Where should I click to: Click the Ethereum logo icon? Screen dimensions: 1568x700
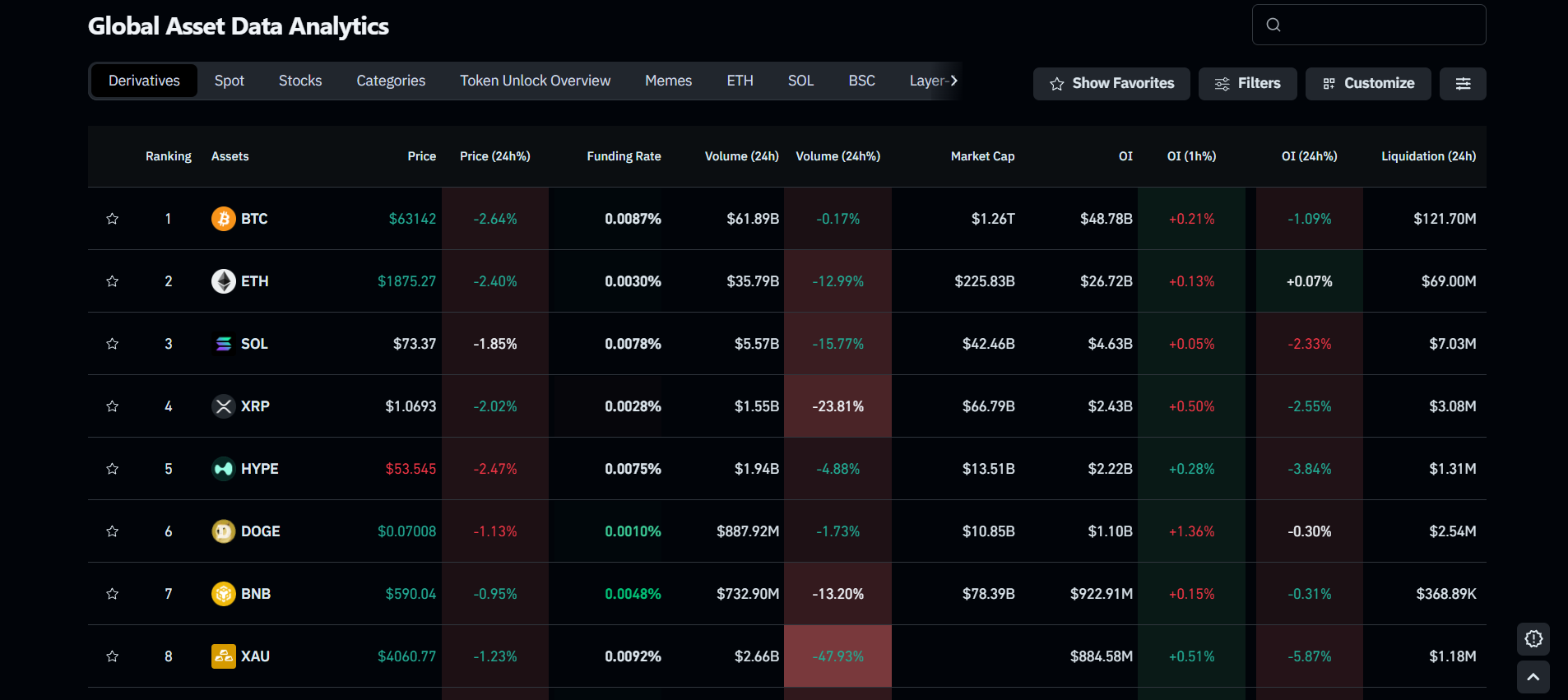pyautogui.click(x=223, y=281)
